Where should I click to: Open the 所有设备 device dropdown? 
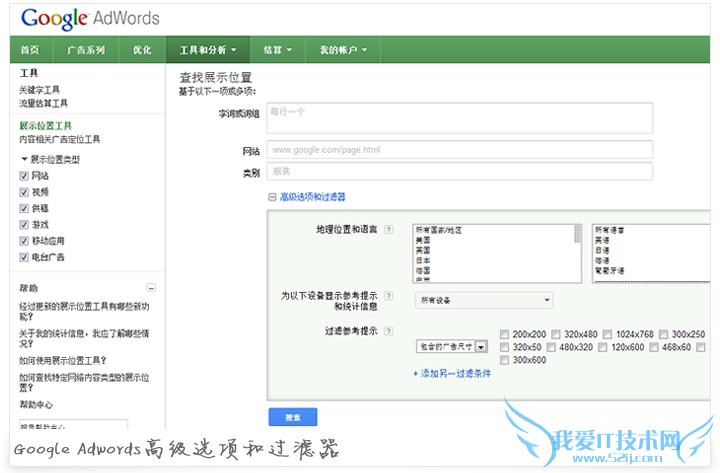(484, 300)
